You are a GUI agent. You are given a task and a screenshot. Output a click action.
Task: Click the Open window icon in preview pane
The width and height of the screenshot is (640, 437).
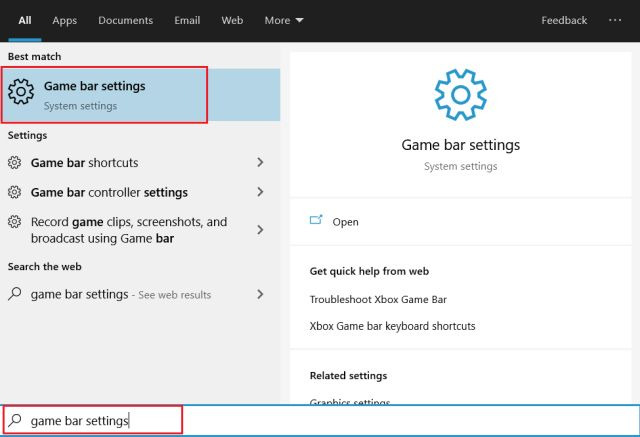(x=316, y=220)
